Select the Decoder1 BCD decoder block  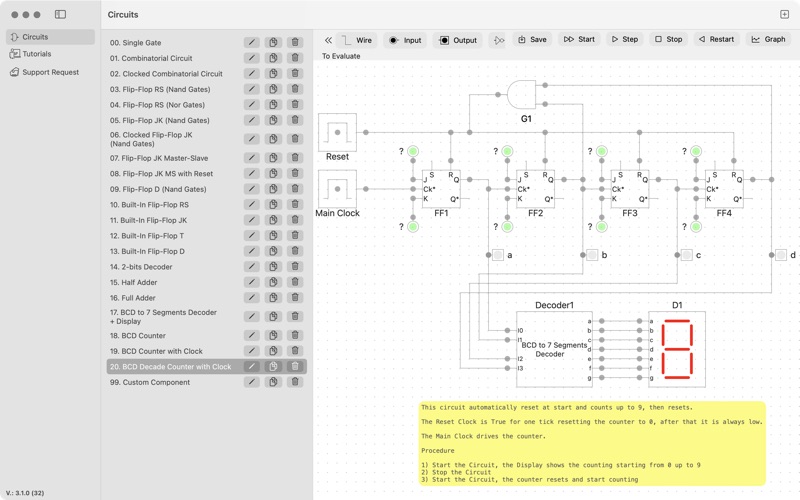(555, 349)
